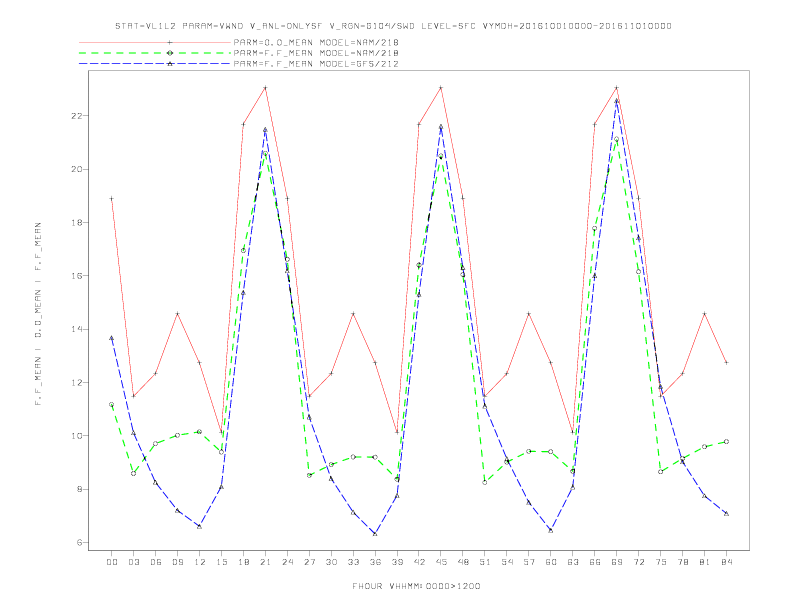Viewport: 792px width, 612px height.
Task: Click x-axis tick label 06
Action: [156, 562]
